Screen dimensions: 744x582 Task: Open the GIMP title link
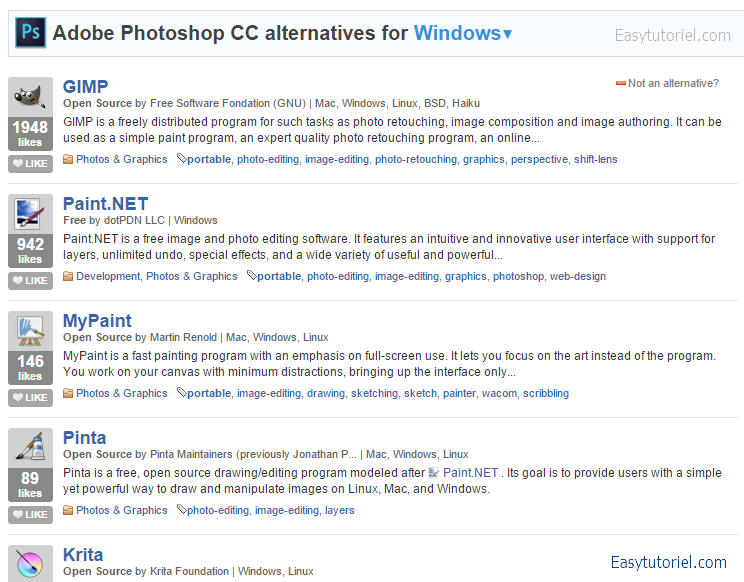[85, 87]
